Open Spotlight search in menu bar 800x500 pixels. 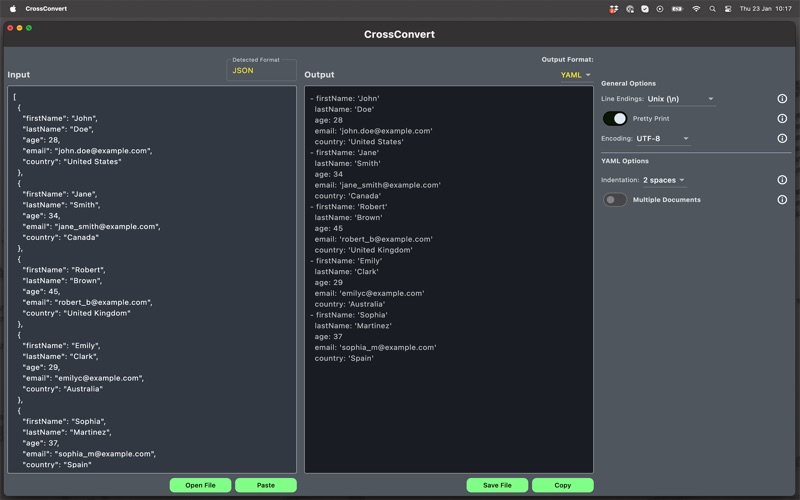(712, 9)
